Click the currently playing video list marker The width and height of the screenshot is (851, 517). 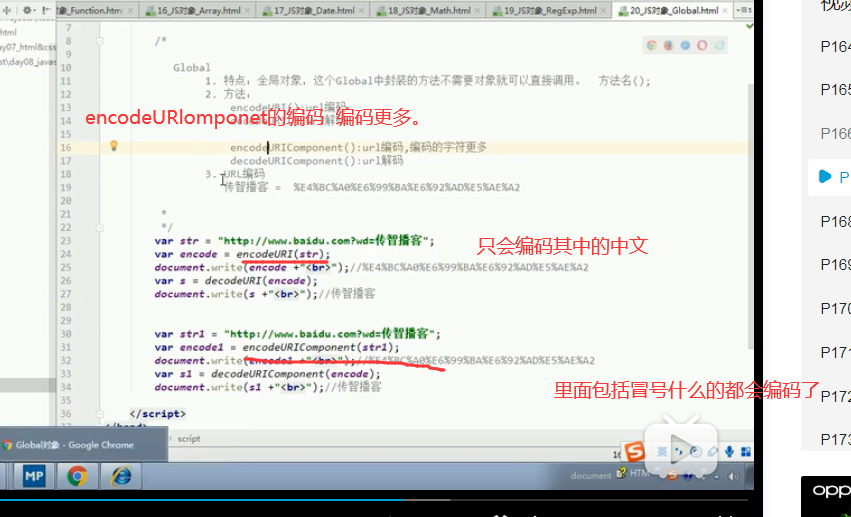pos(825,176)
